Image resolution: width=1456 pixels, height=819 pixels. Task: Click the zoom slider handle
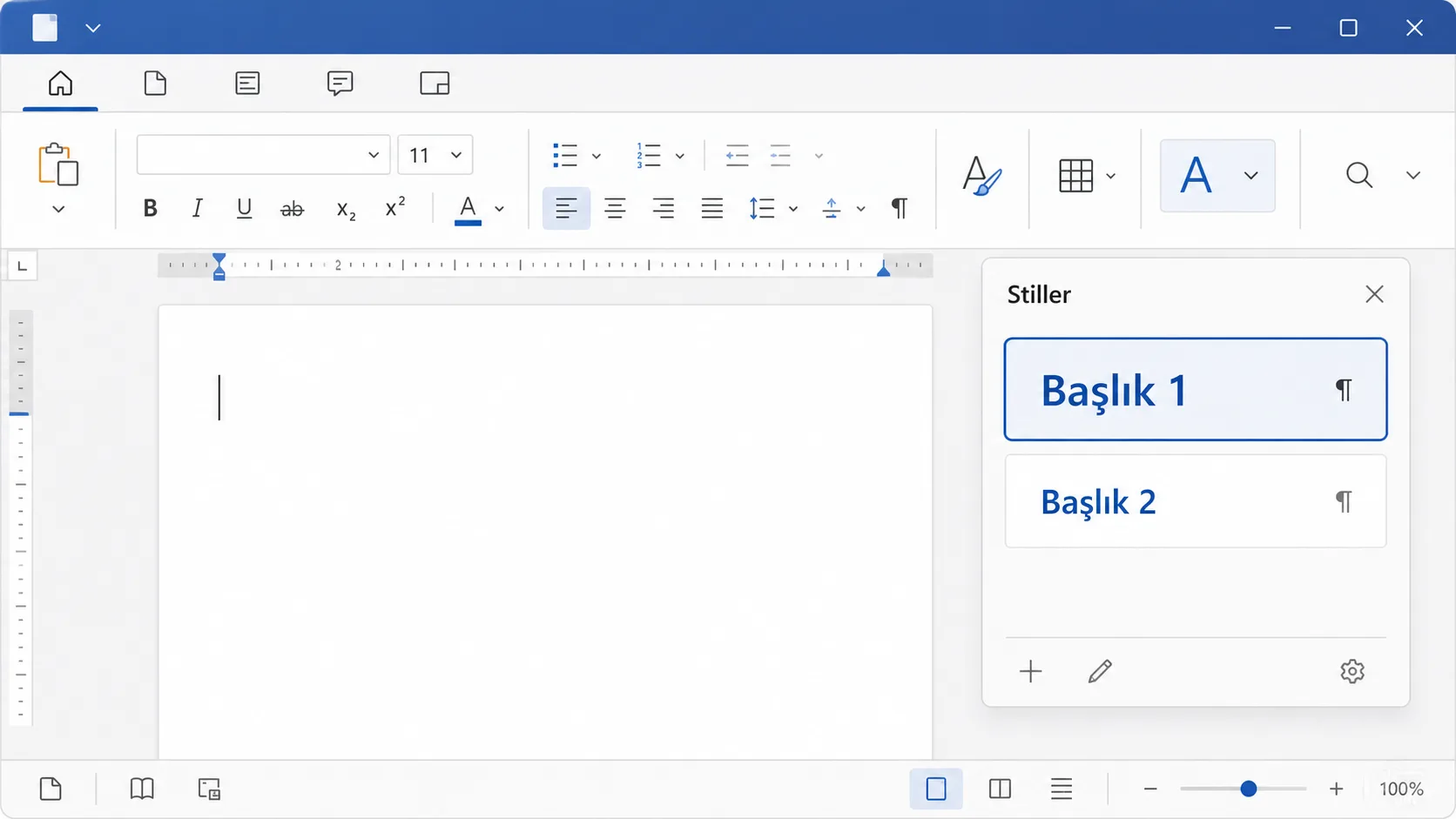[x=1248, y=789]
